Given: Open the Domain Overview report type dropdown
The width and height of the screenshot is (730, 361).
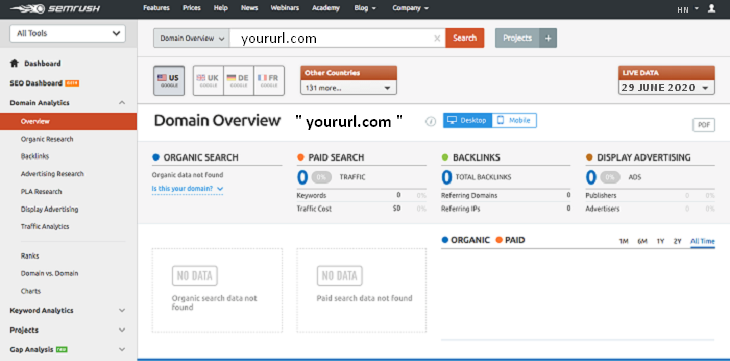Looking at the screenshot, I should pos(191,38).
